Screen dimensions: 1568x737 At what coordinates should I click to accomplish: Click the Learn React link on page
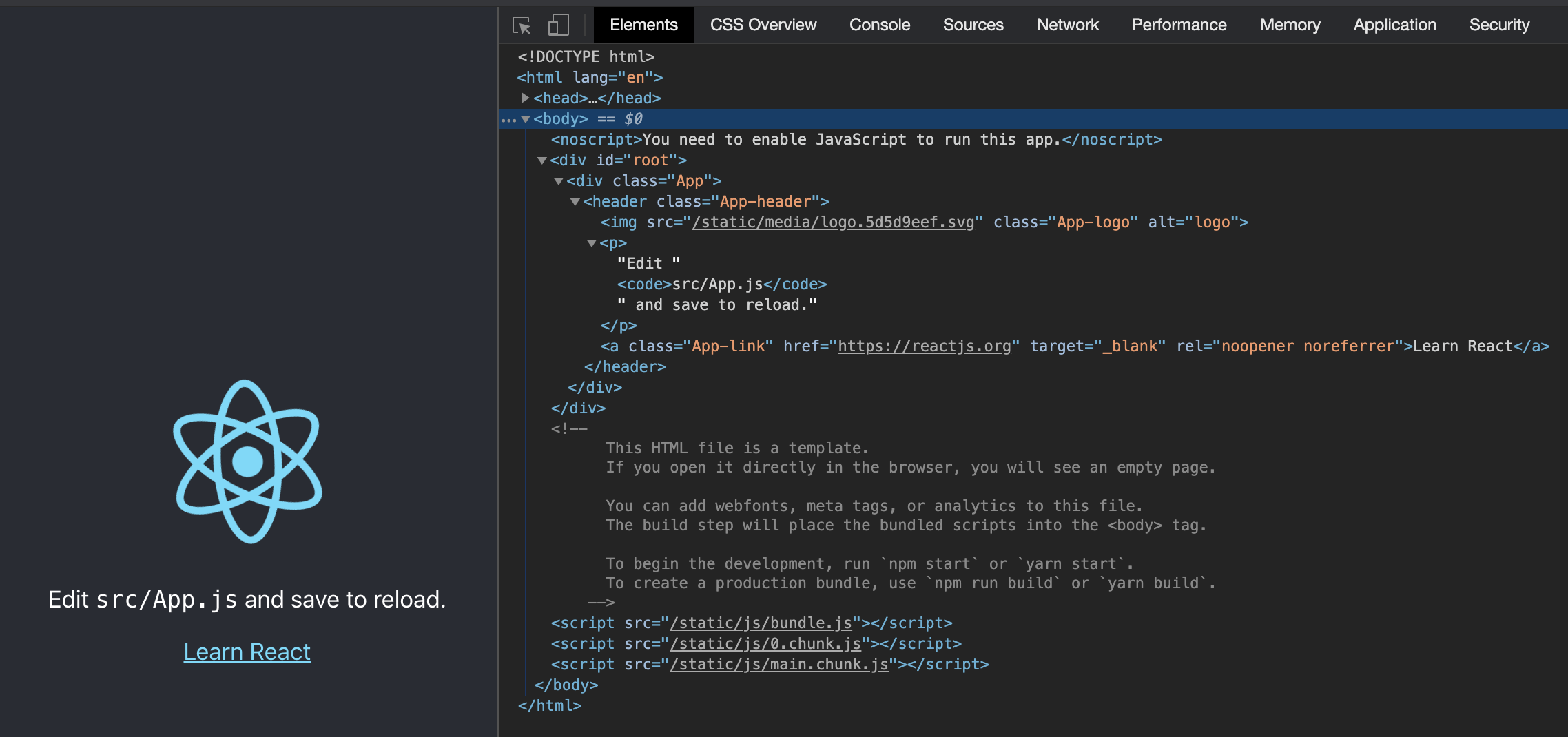pyautogui.click(x=247, y=652)
